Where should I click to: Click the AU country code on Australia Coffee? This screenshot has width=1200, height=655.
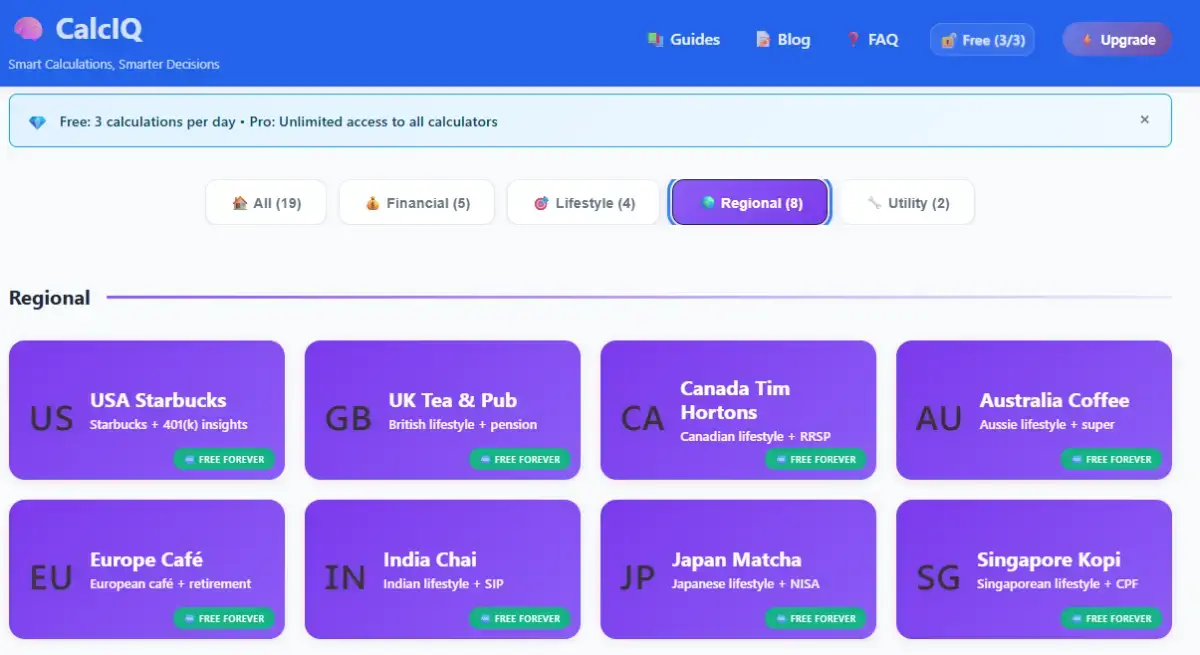[x=938, y=417]
